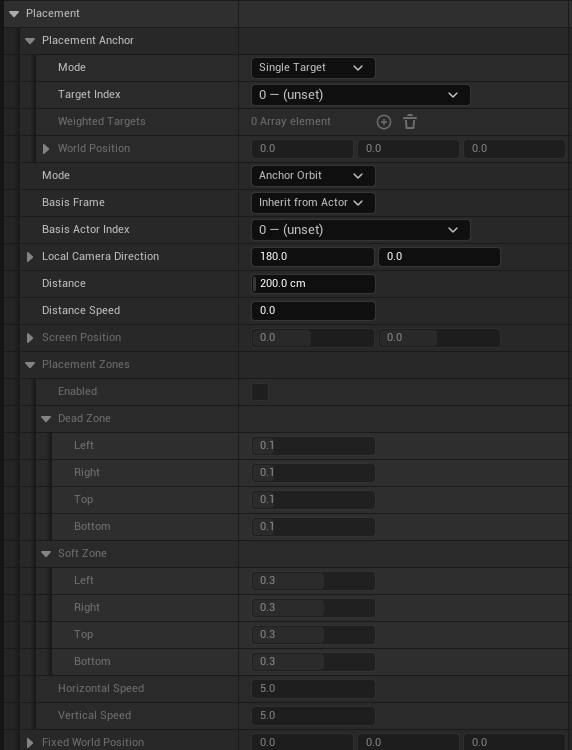This screenshot has height=750, width=572.
Task: Click the Local Camera Direction 180.0 field
Action: click(x=313, y=256)
